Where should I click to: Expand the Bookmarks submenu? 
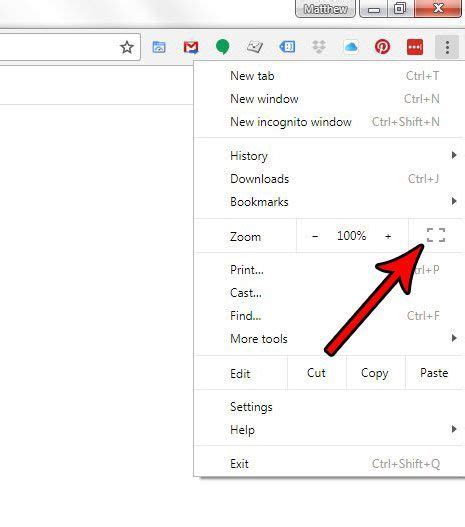point(329,202)
